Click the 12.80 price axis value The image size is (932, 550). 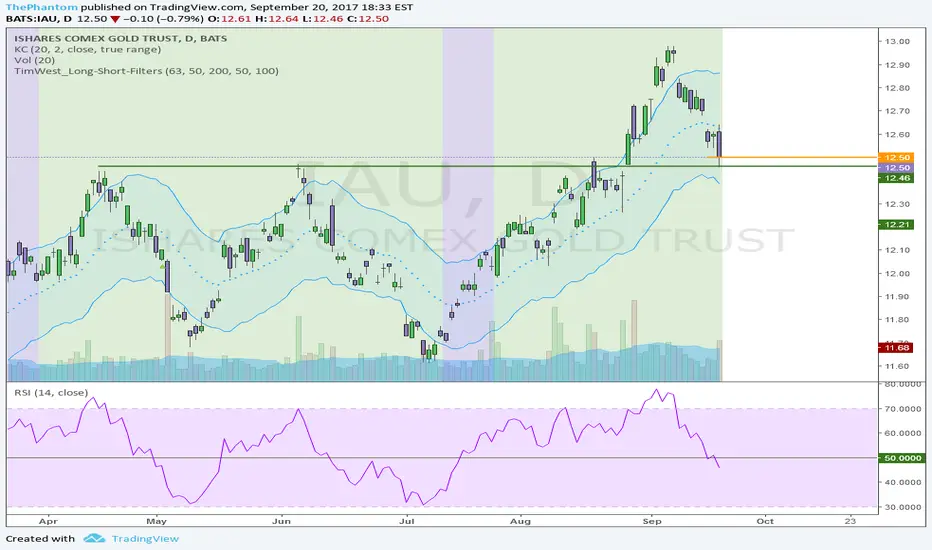tap(897, 88)
